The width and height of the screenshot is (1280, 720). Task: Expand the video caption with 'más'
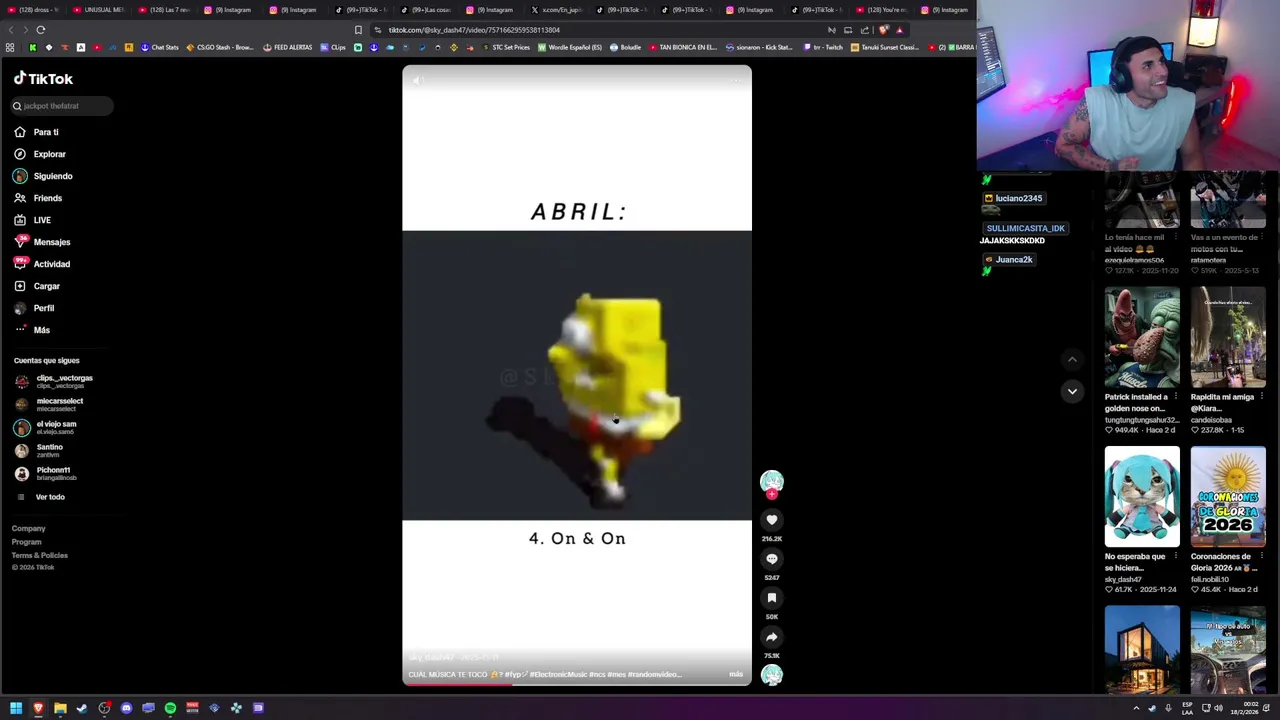point(736,675)
